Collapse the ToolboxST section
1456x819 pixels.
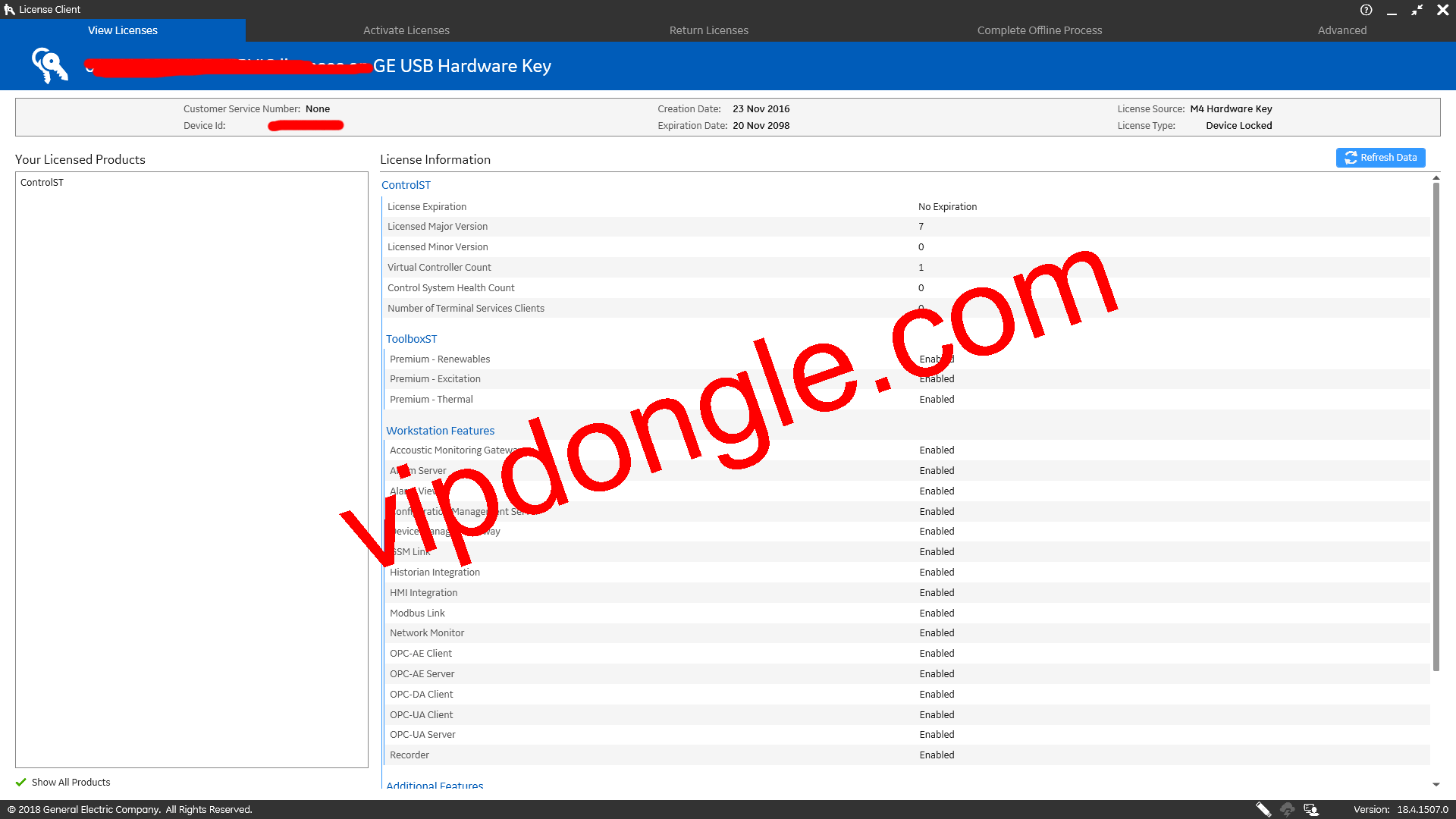coord(412,339)
